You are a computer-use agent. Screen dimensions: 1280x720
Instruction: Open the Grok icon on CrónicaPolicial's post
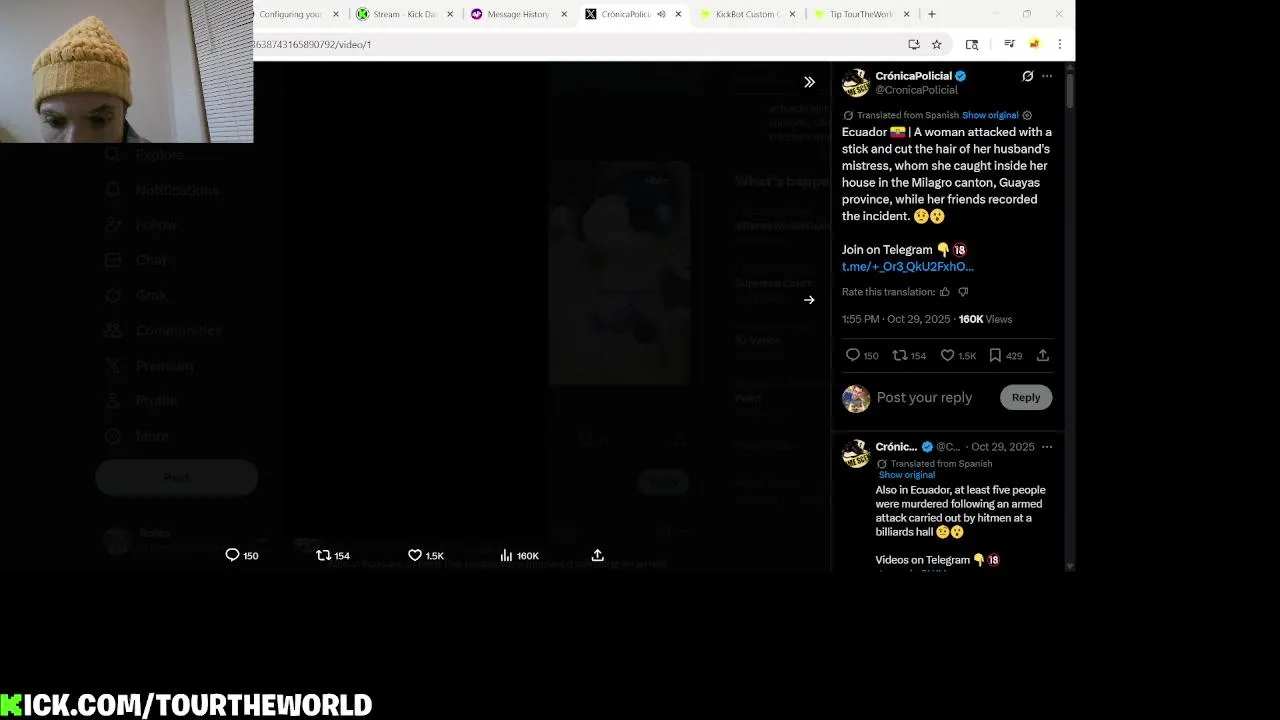pyautogui.click(x=1027, y=76)
